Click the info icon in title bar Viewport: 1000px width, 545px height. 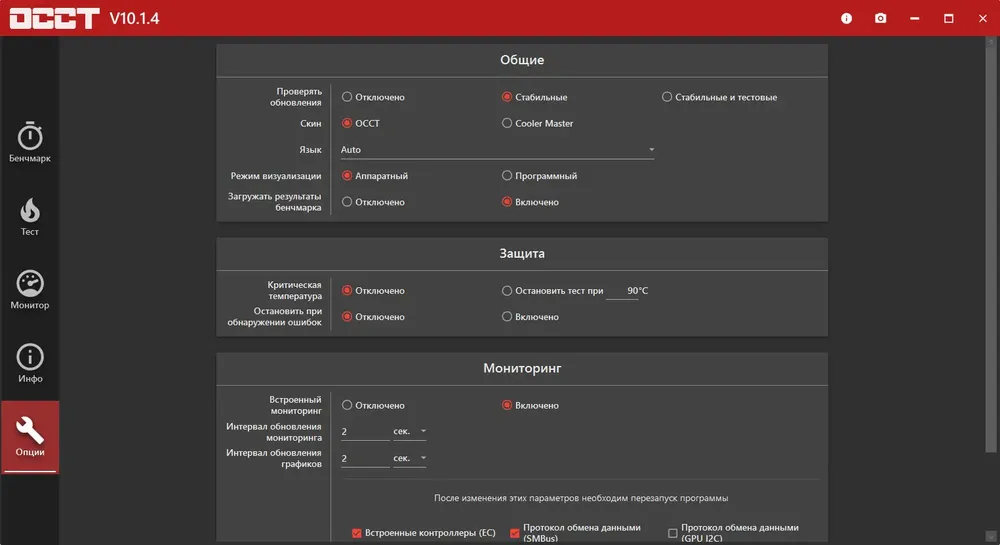click(x=846, y=18)
